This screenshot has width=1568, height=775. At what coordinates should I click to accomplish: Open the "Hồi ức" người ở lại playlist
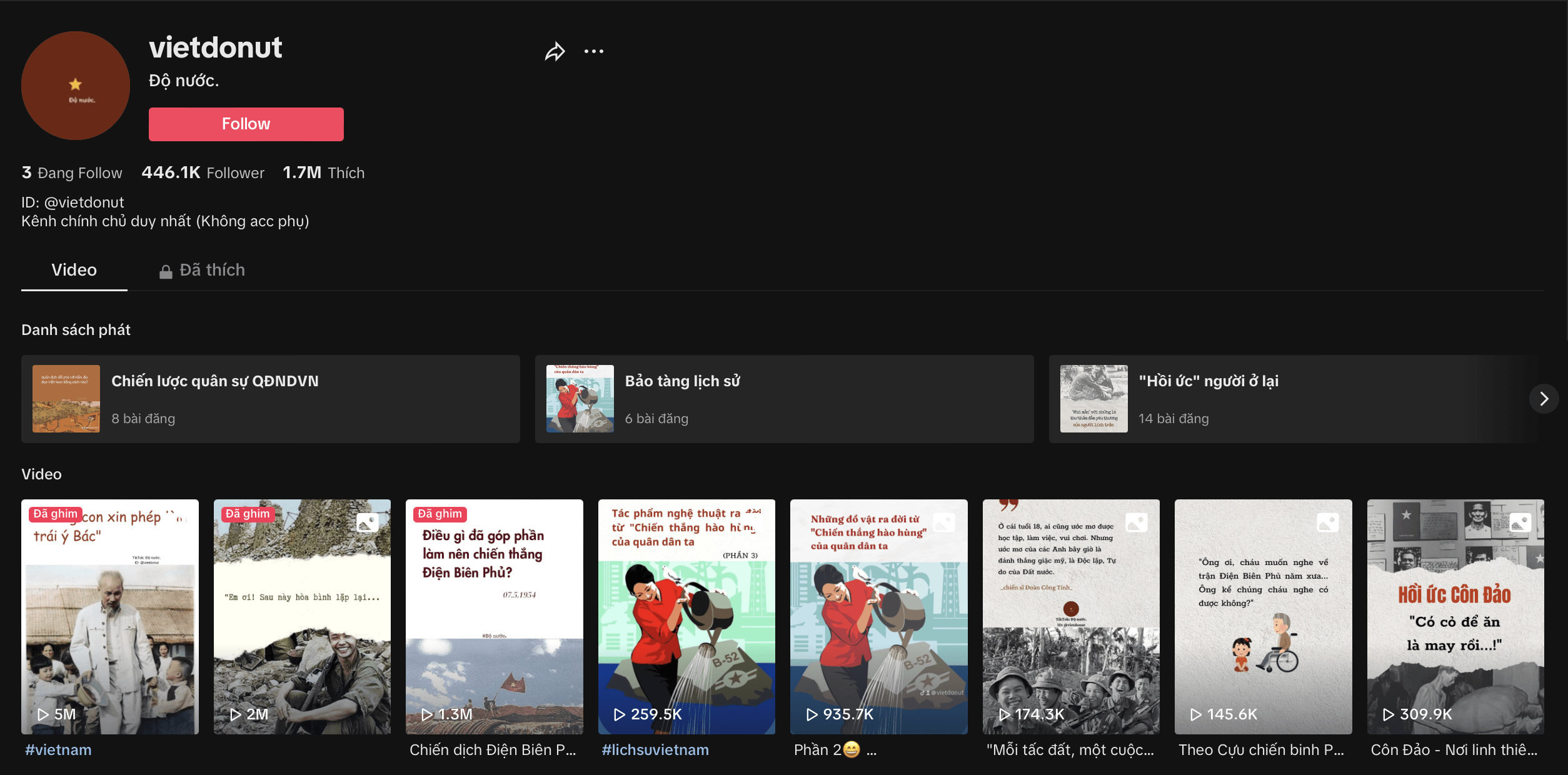tap(1294, 399)
